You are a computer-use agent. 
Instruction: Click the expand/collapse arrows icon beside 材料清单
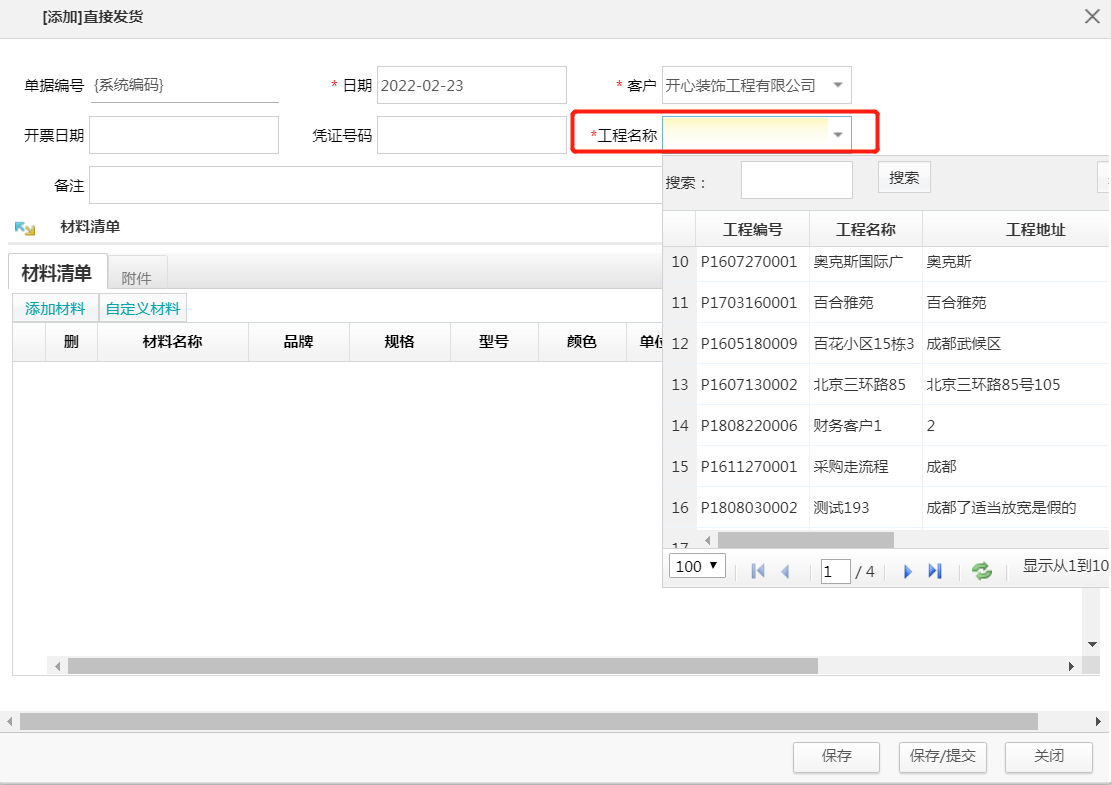25,228
